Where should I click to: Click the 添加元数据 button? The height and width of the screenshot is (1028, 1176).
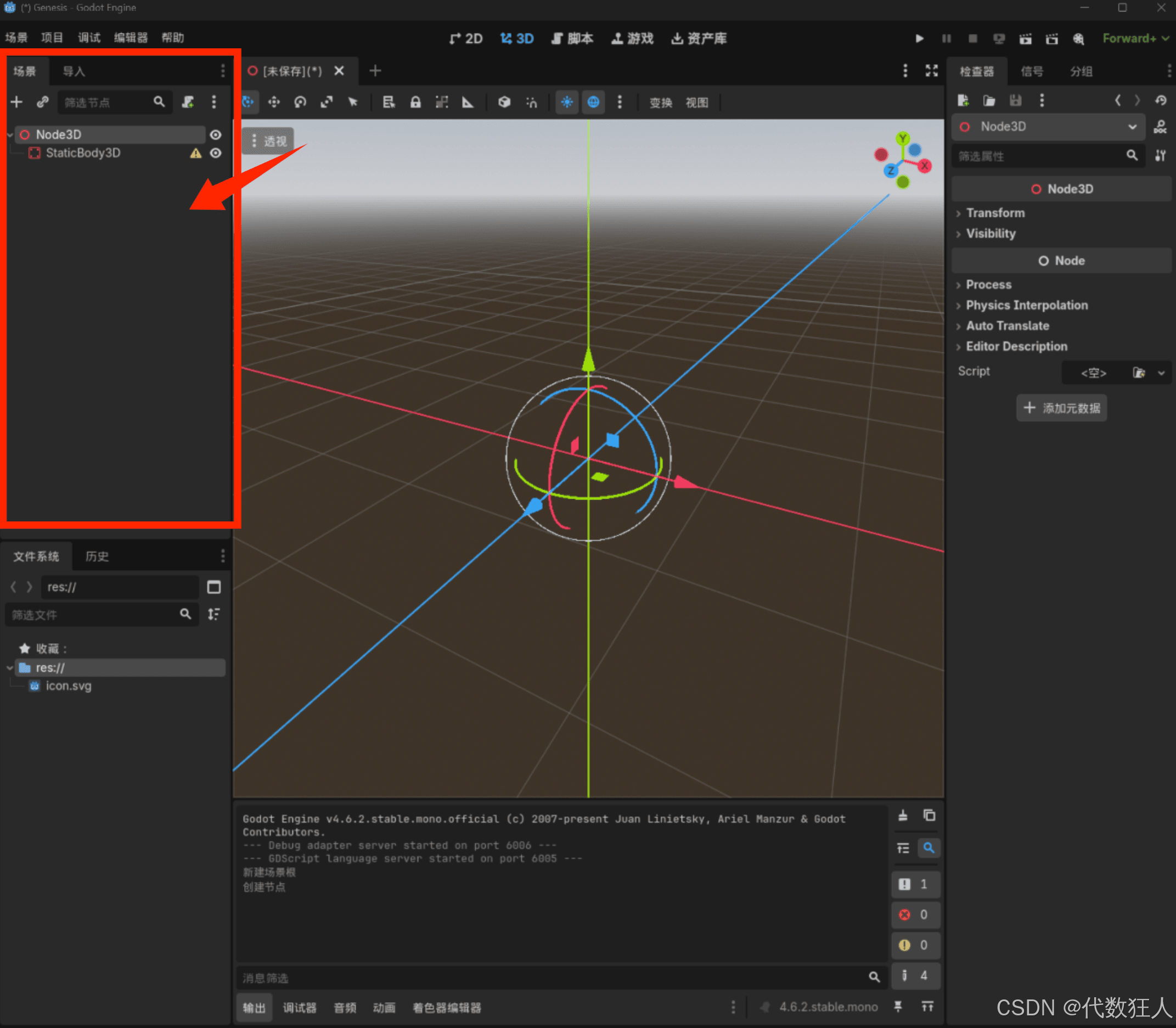pos(1061,408)
